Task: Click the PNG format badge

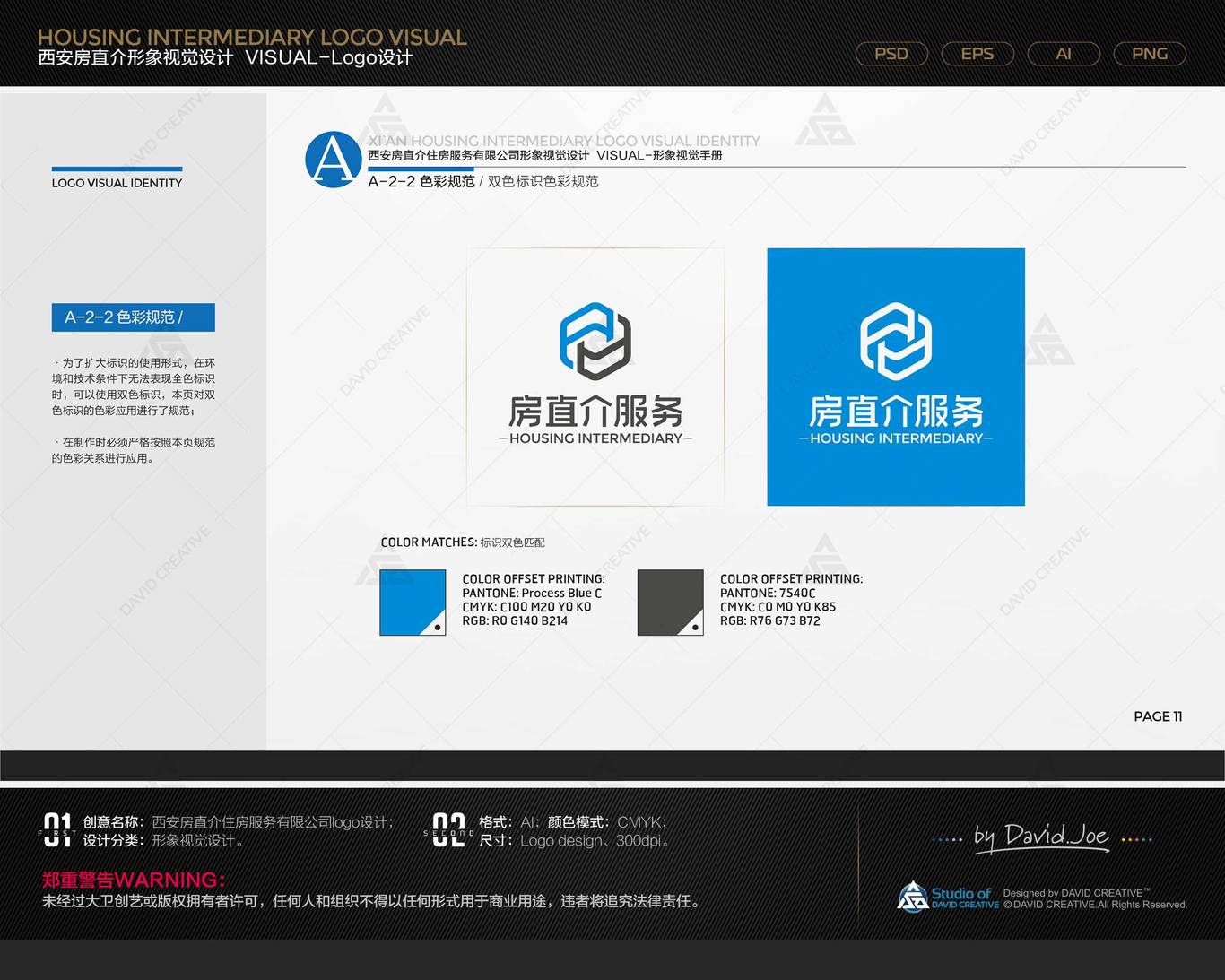Action: [1150, 54]
